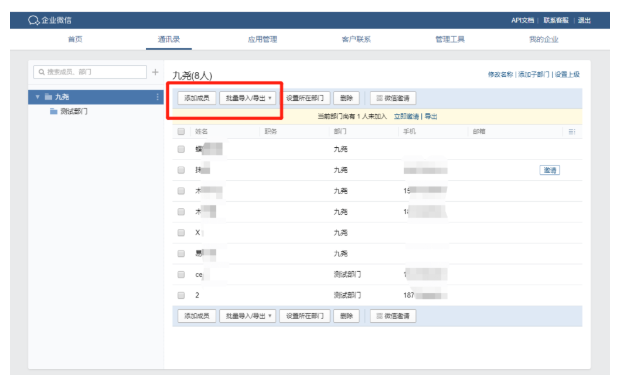Click the 部门 column header
This screenshot has height=386, width=624.
point(340,131)
